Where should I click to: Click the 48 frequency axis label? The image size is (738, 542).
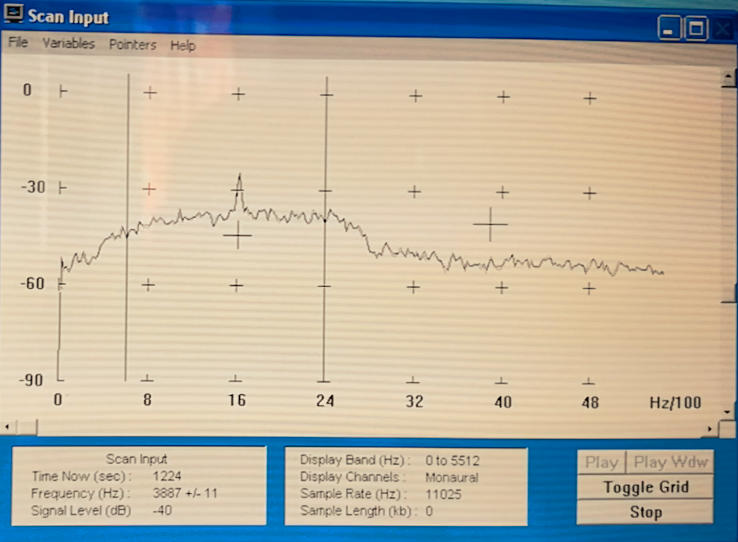pos(590,402)
